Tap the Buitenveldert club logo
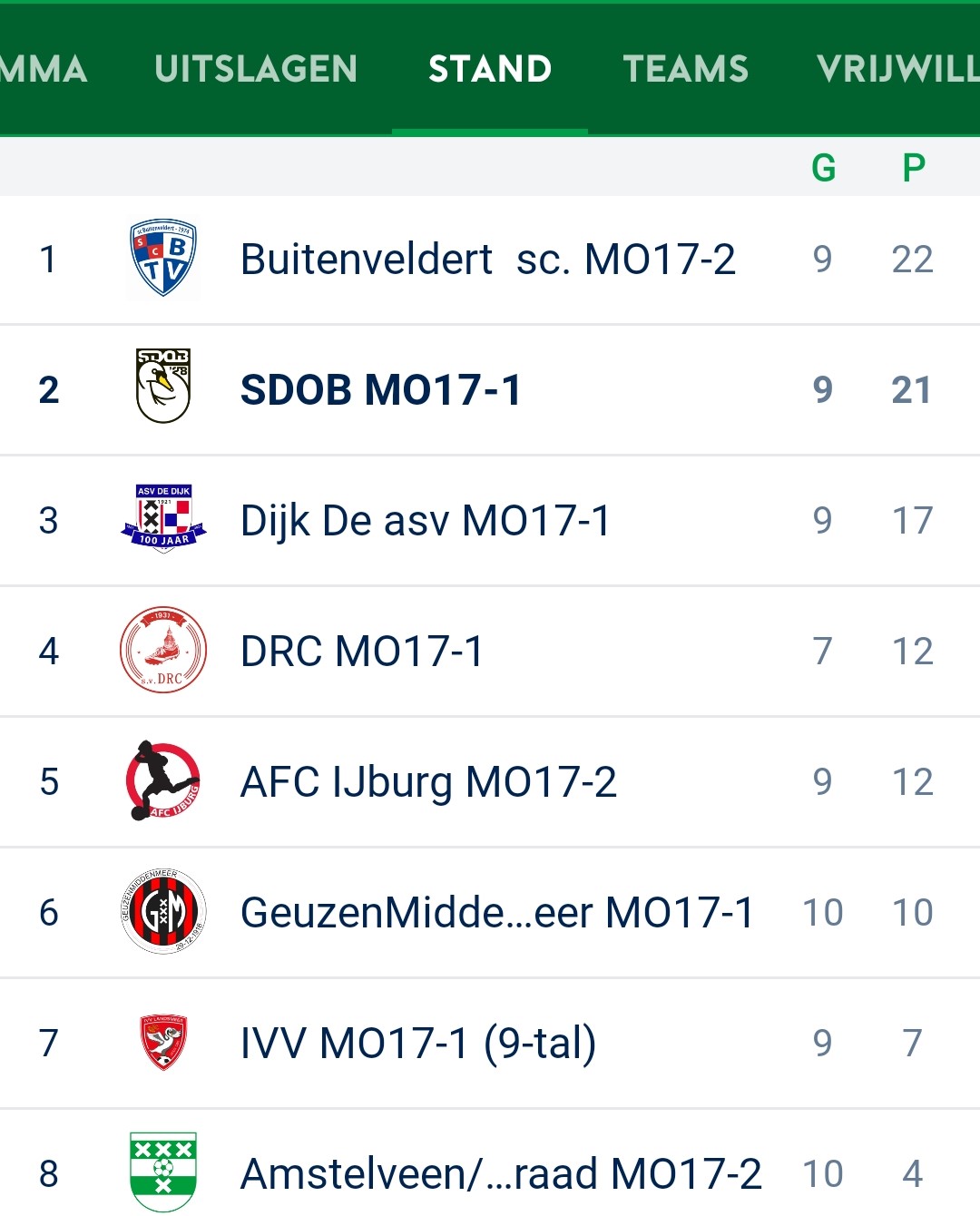Screen dimensions: 980x1216 (163, 259)
